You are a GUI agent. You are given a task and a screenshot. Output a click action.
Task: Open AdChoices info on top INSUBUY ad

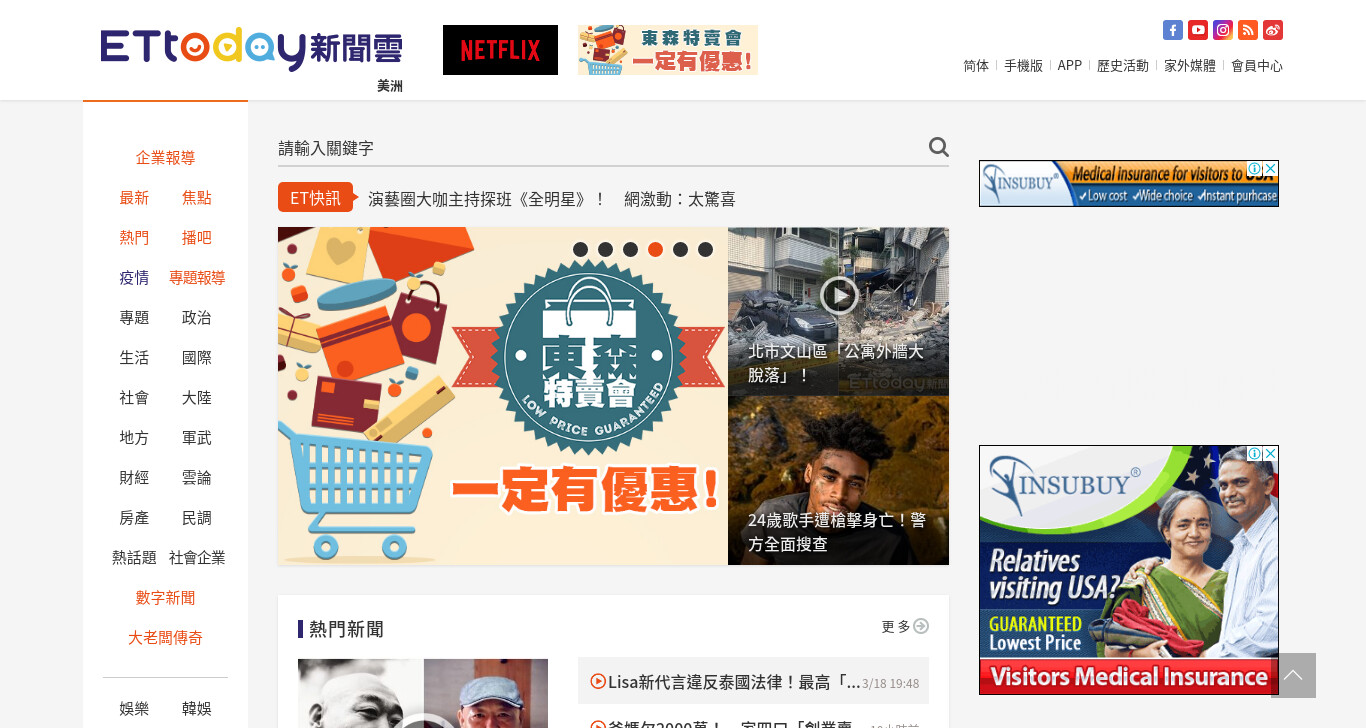pyautogui.click(x=1255, y=169)
